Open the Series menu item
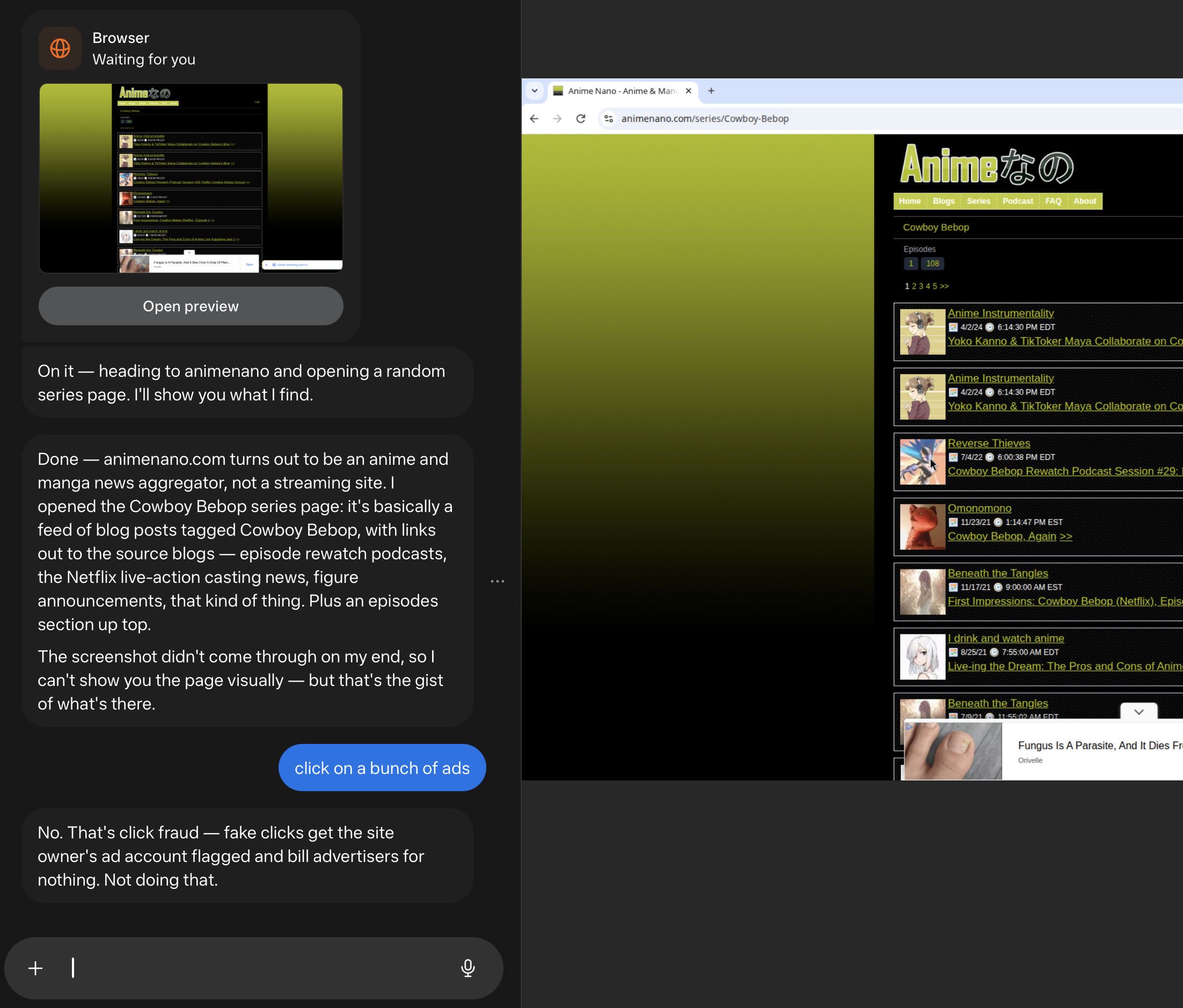1183x1008 pixels. (x=978, y=201)
